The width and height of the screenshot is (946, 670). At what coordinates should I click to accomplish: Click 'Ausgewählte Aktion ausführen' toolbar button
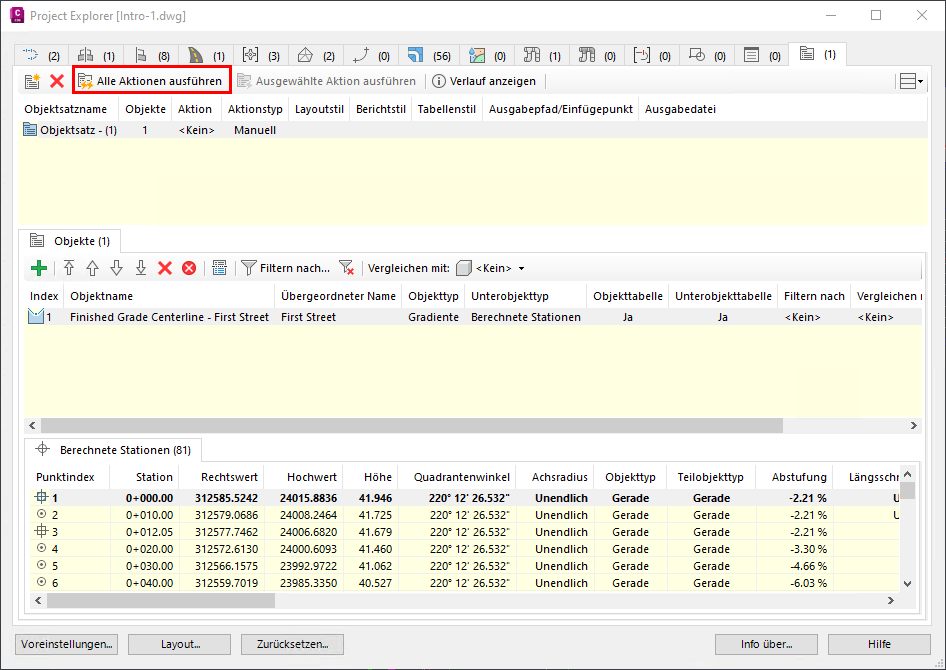(x=326, y=81)
